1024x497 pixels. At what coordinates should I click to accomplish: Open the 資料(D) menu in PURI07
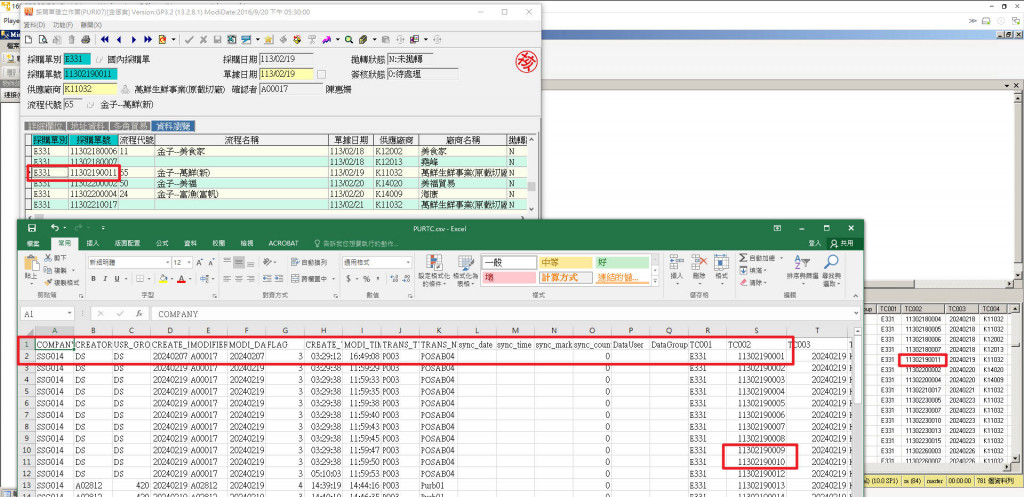pyautogui.click(x=35, y=25)
